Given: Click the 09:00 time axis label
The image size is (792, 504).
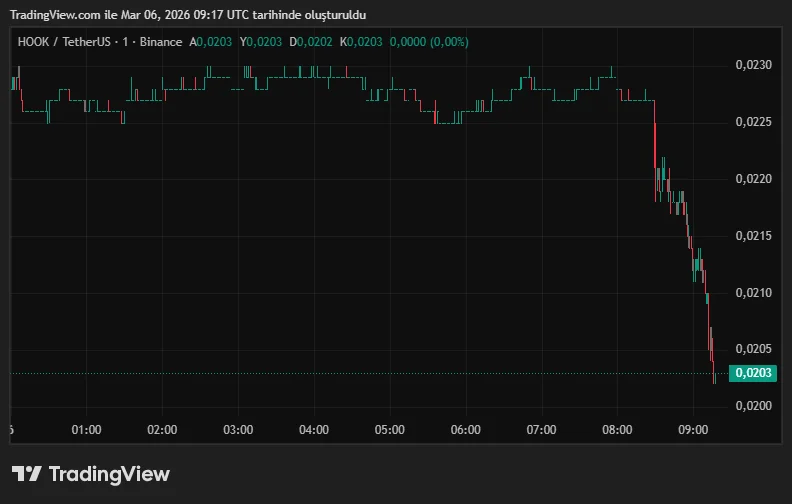Looking at the screenshot, I should [693, 430].
